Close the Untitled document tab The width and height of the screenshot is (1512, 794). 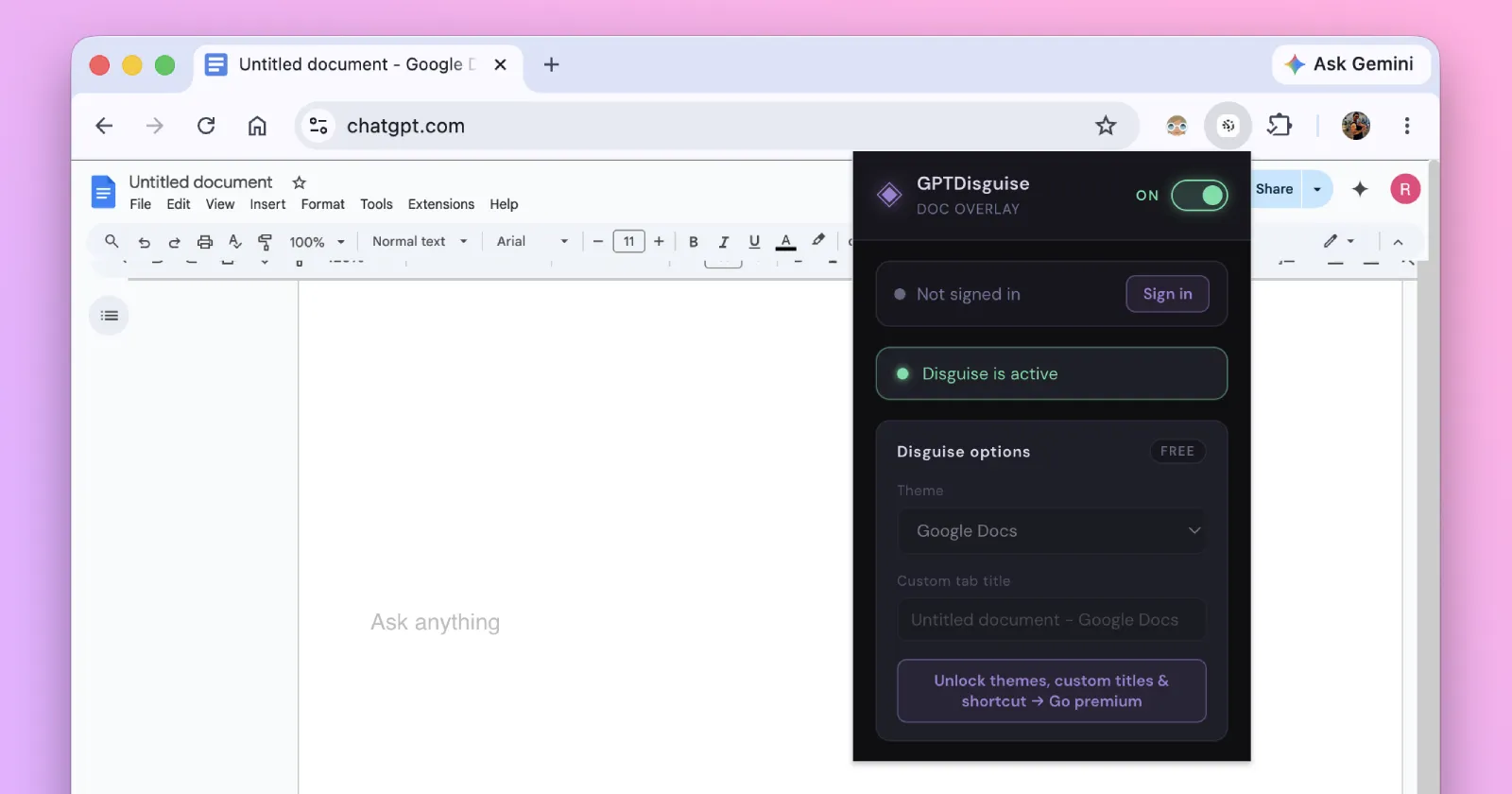click(x=501, y=64)
